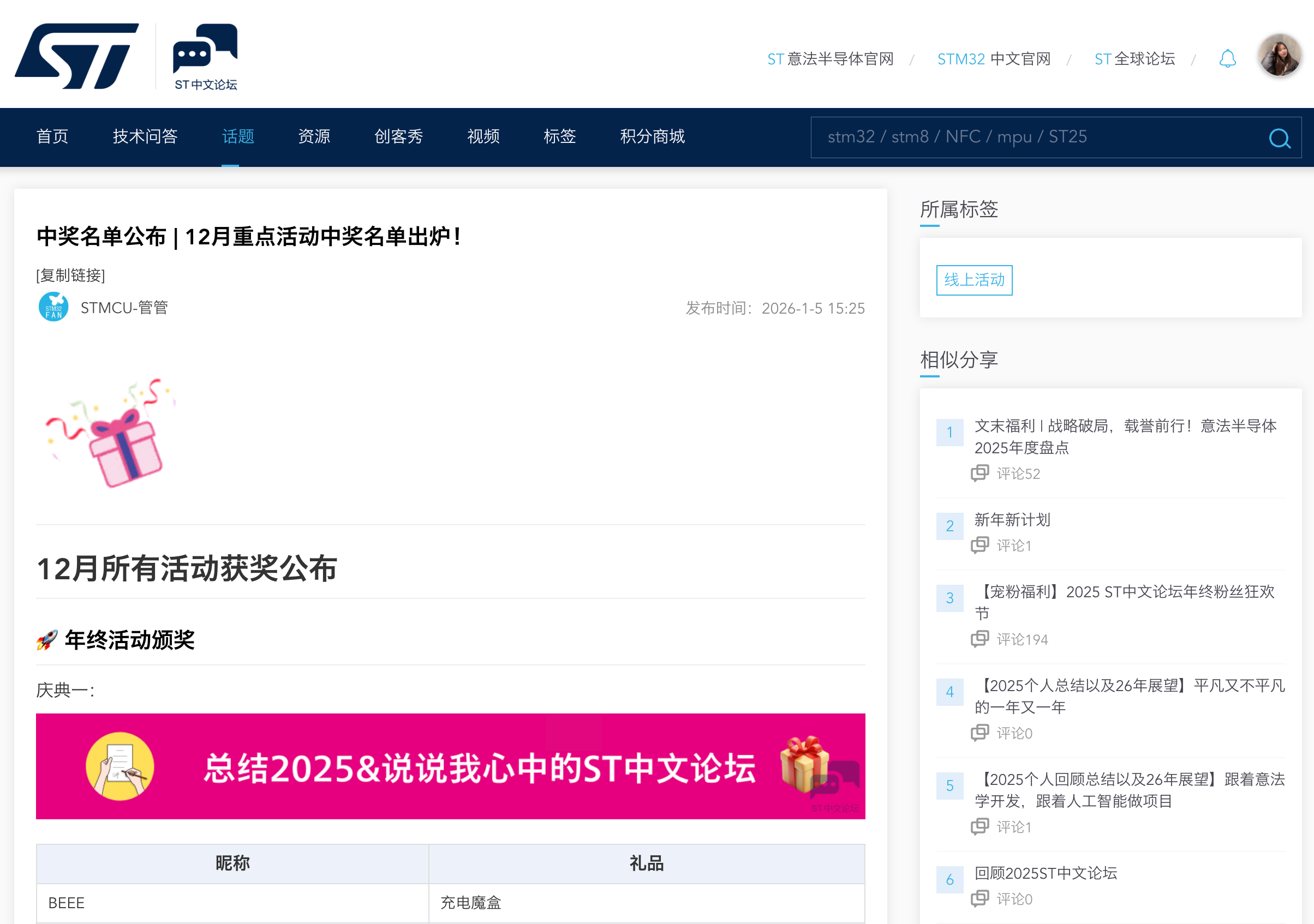This screenshot has height=924, width=1314.
Task: Click the STMCU-管管 author avatar
Action: (x=53, y=307)
